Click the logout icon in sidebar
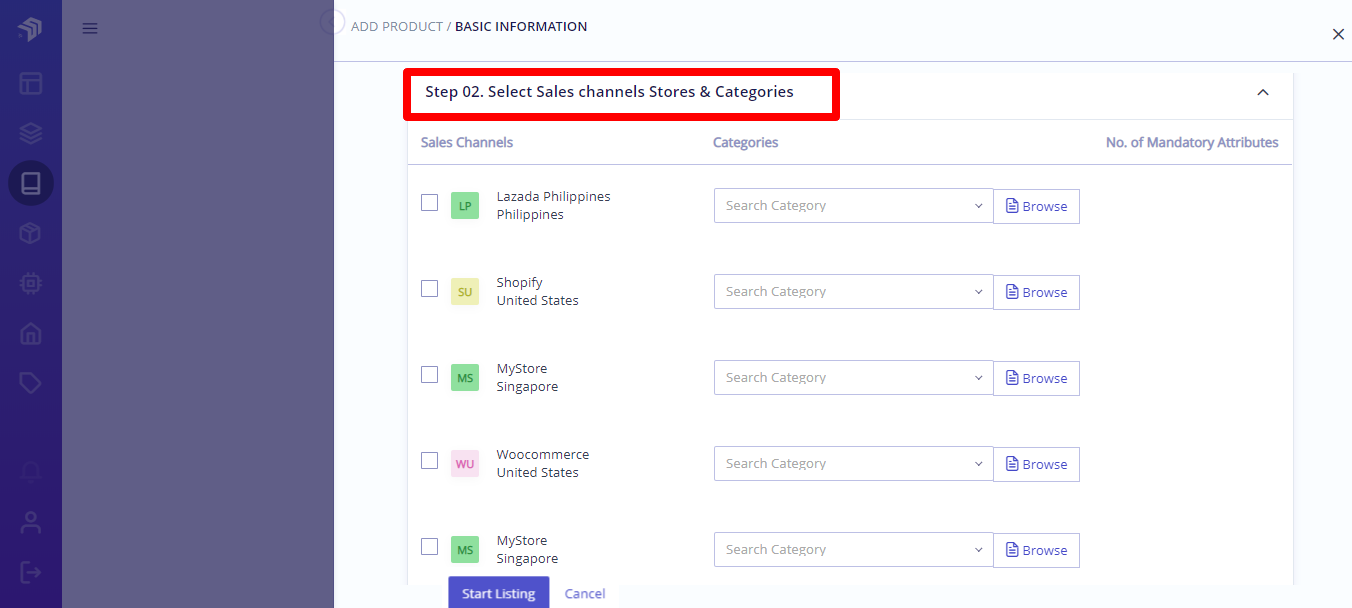 pyautogui.click(x=30, y=572)
